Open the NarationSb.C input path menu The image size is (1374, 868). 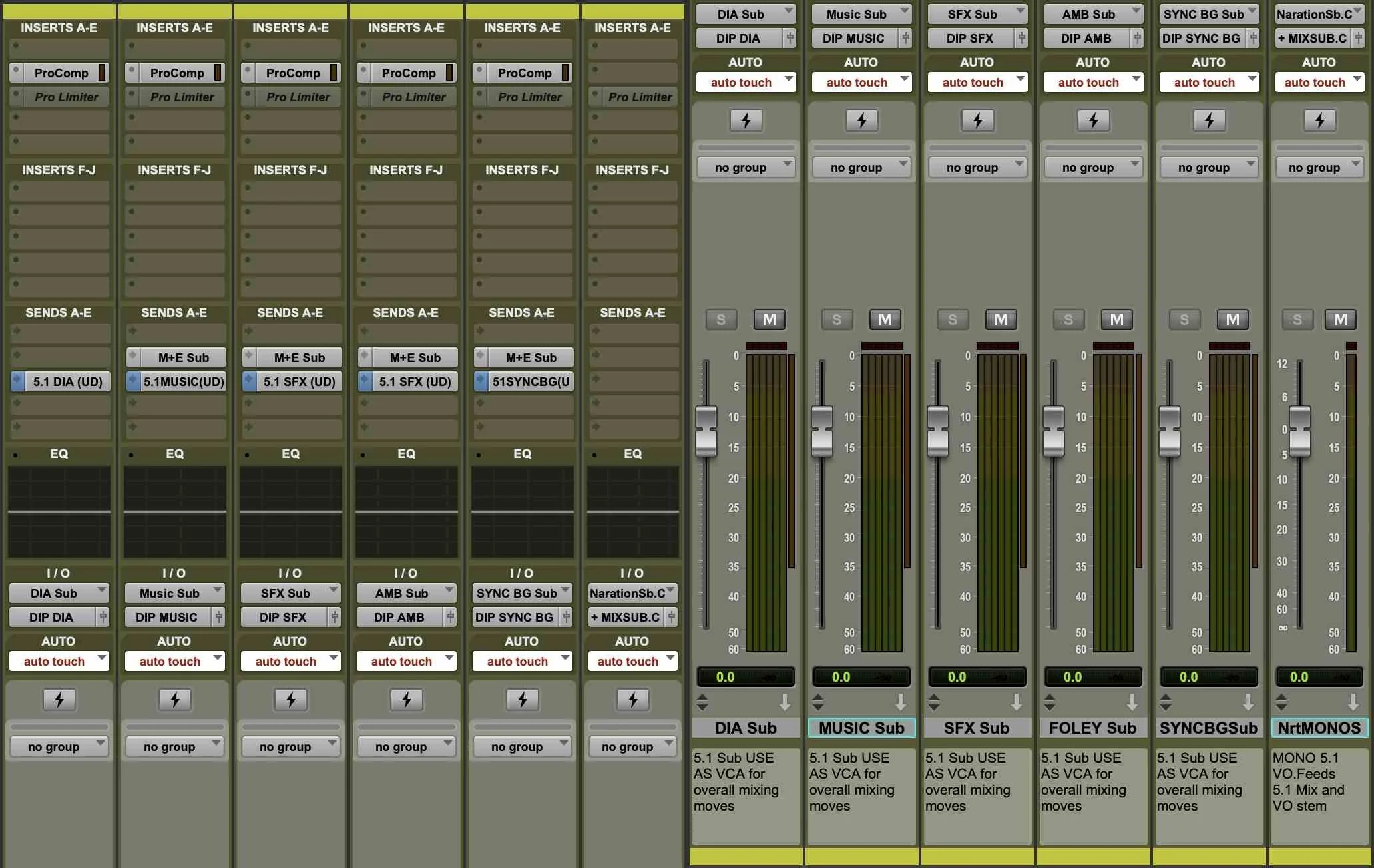click(1317, 13)
